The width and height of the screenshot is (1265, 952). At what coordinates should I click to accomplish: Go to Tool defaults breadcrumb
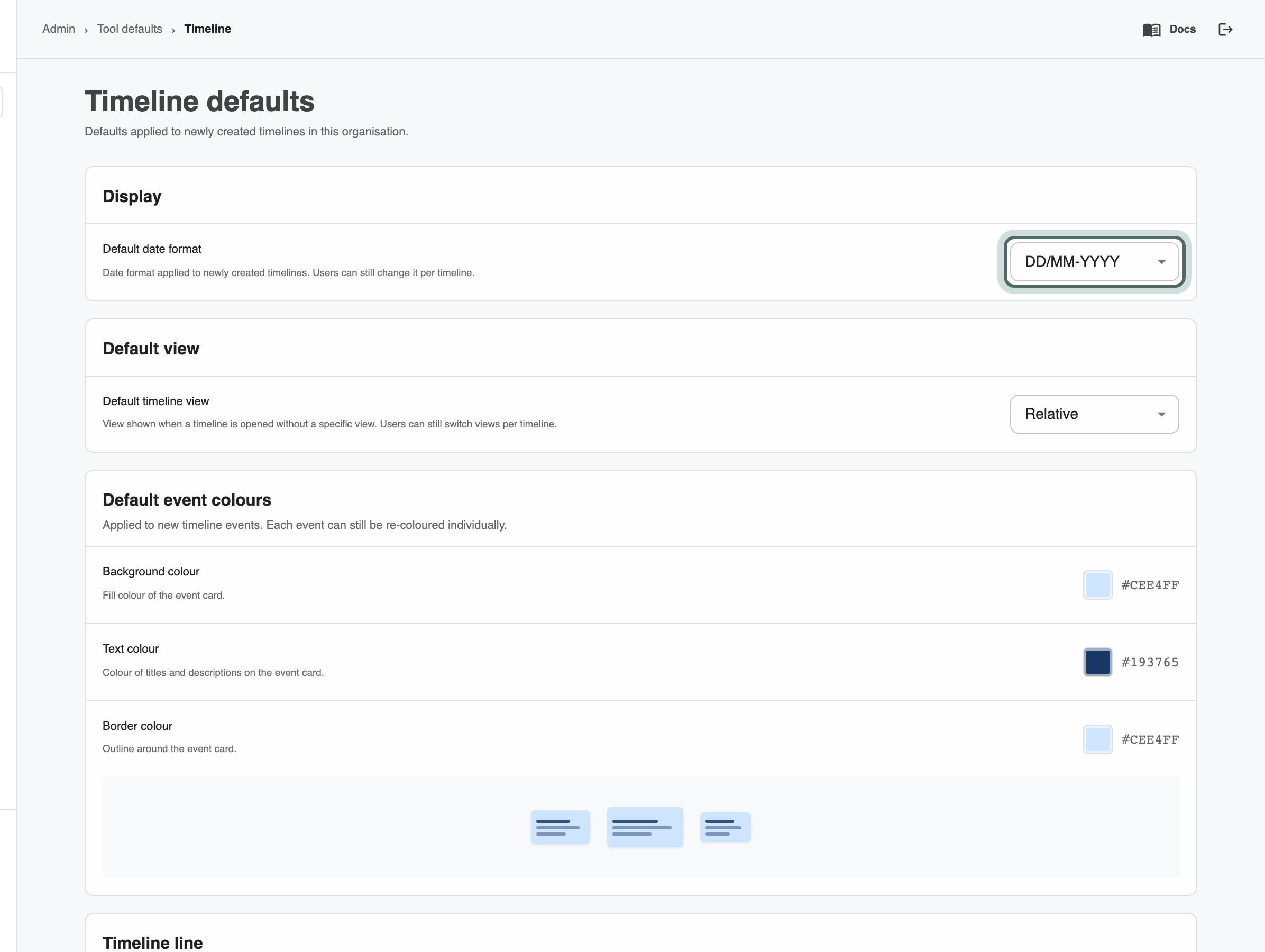(130, 29)
